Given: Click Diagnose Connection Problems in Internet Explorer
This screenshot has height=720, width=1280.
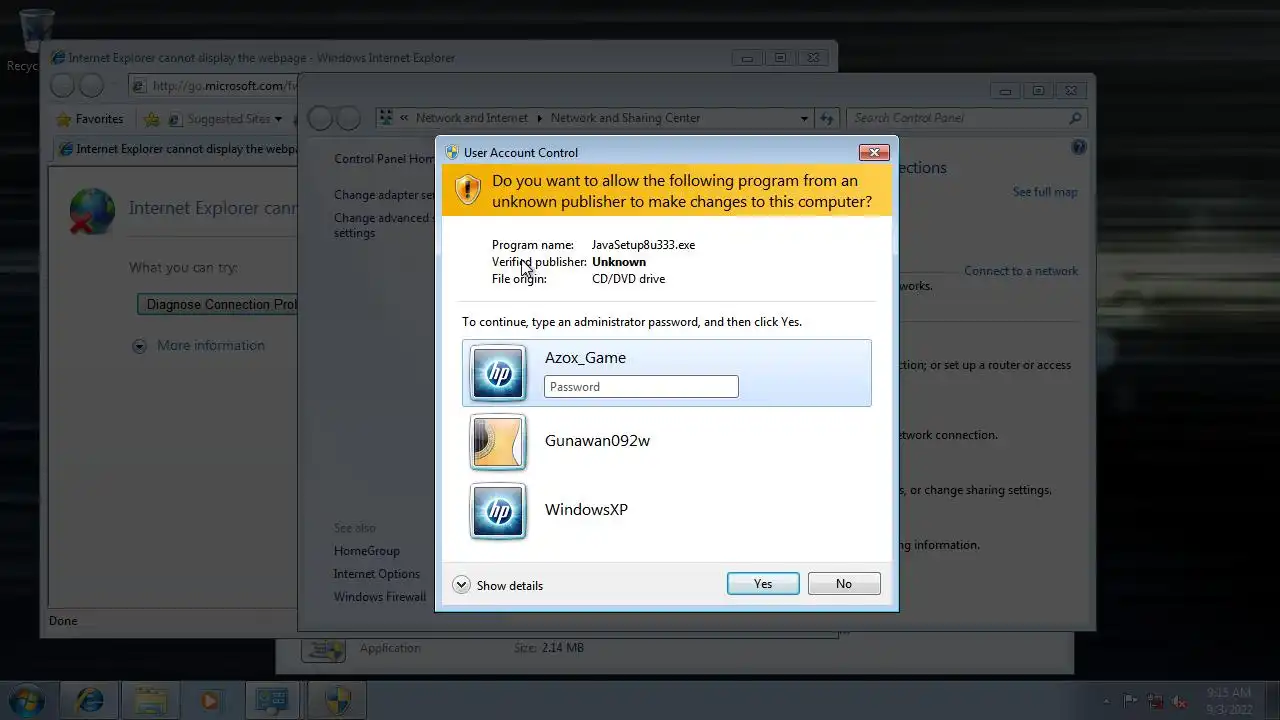Looking at the screenshot, I should [217, 304].
